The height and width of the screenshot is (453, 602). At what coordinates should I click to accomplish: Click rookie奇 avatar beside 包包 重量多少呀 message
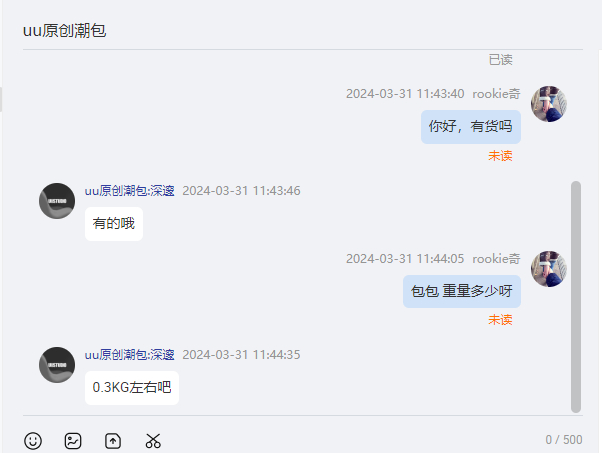point(549,269)
